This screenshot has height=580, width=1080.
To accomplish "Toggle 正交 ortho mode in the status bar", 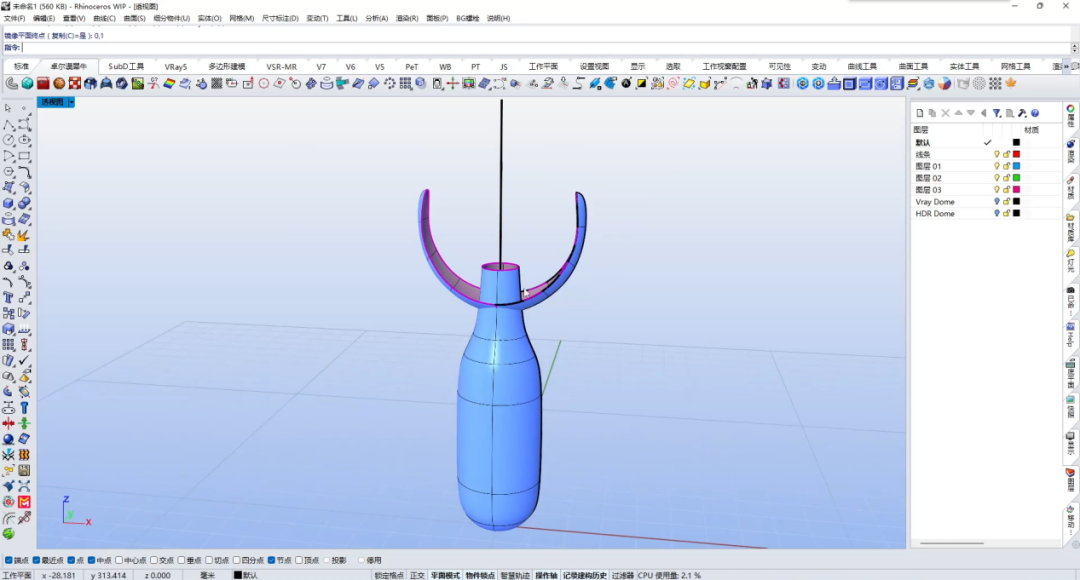I will (417, 575).
